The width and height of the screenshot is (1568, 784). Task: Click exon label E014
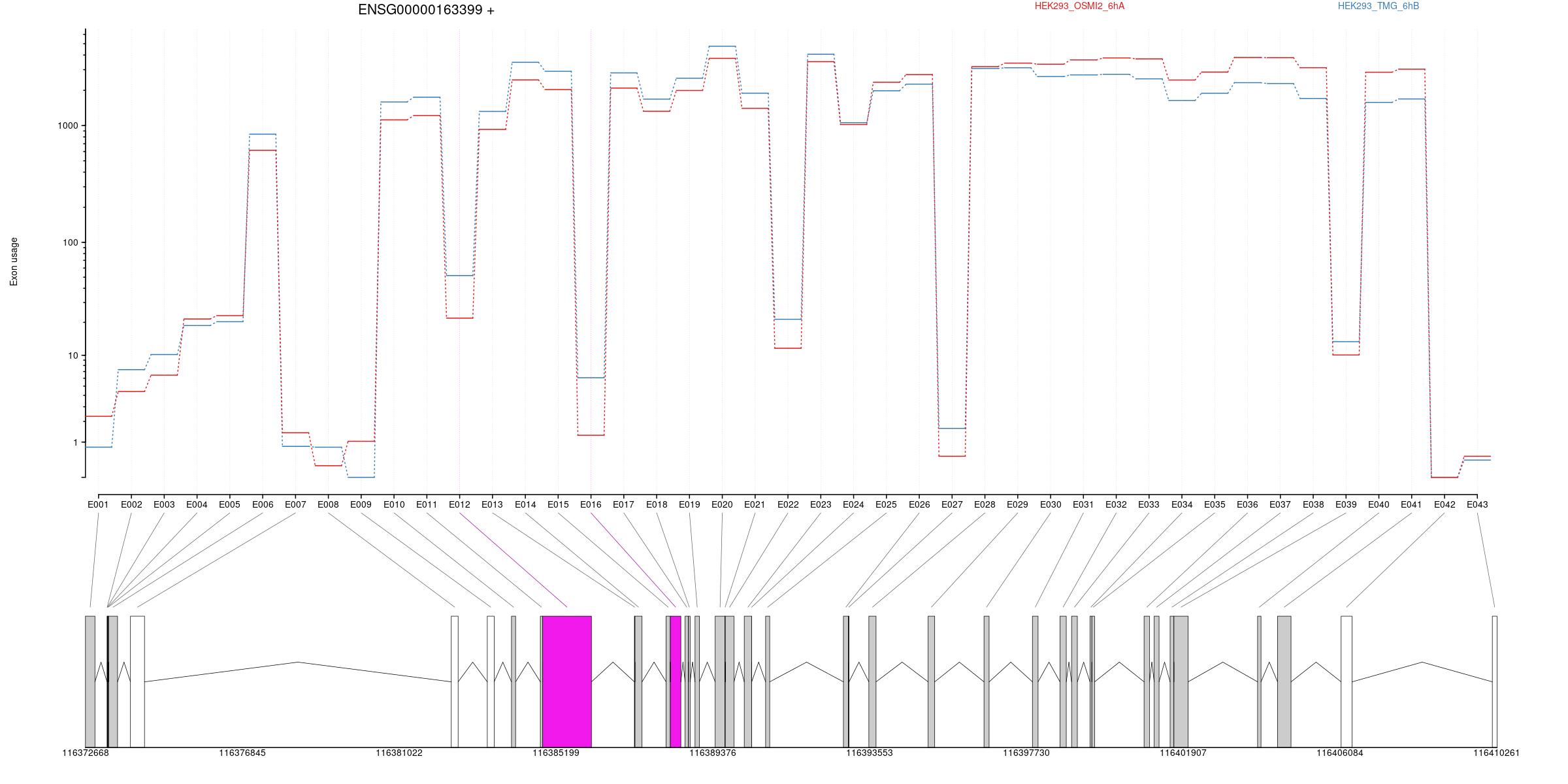pos(525,504)
